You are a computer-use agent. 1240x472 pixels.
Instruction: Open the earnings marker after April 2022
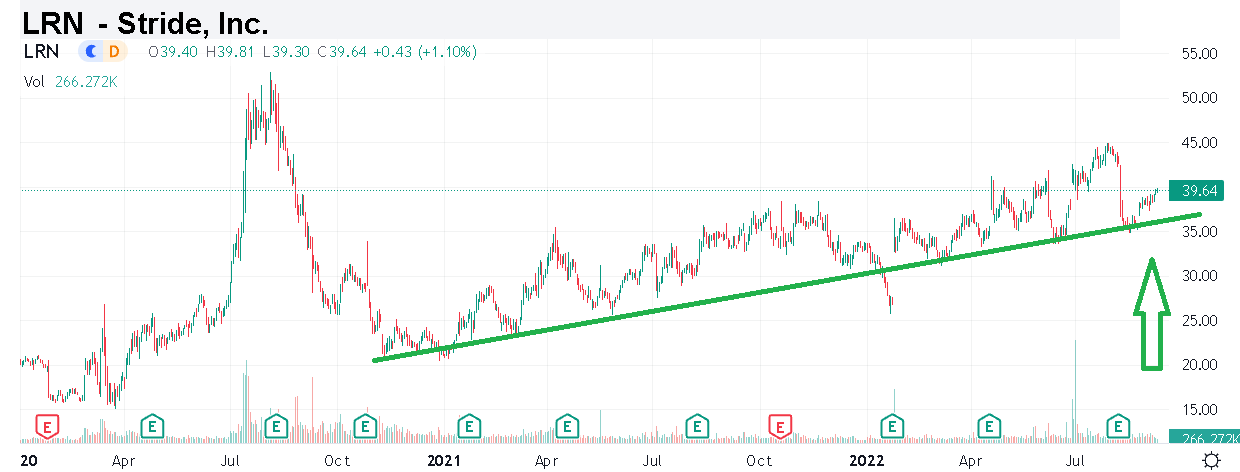pos(989,427)
